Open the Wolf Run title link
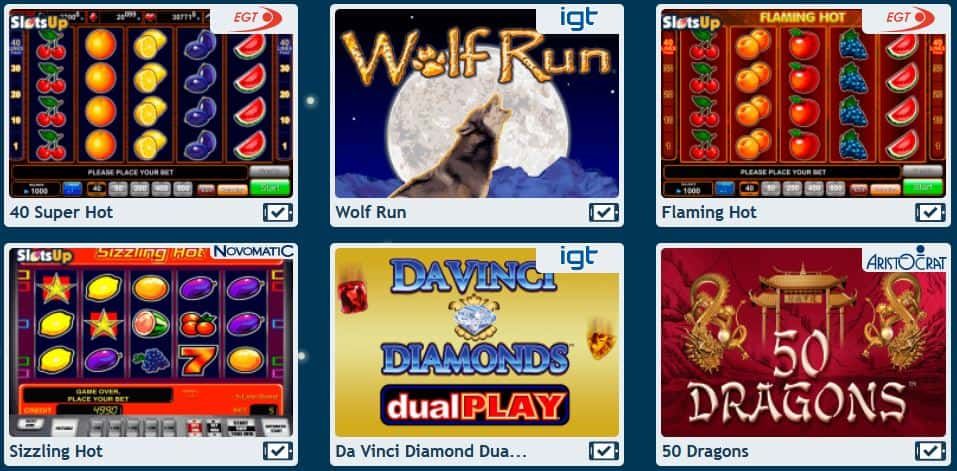 point(370,213)
